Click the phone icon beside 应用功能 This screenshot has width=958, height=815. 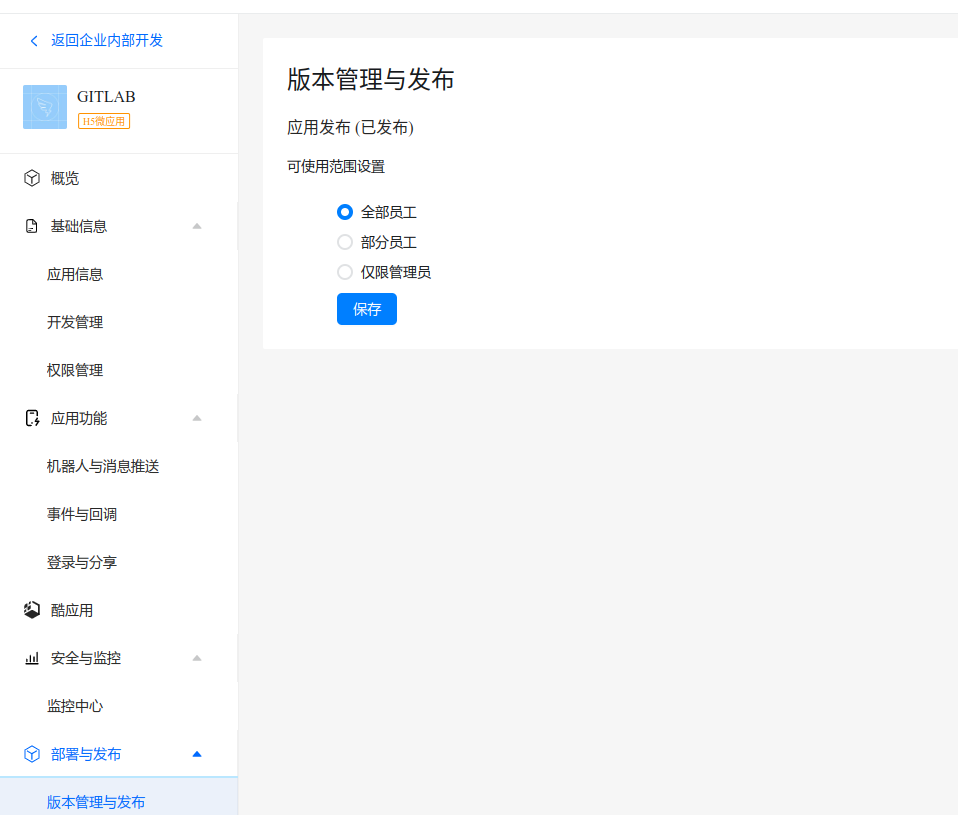(32, 418)
